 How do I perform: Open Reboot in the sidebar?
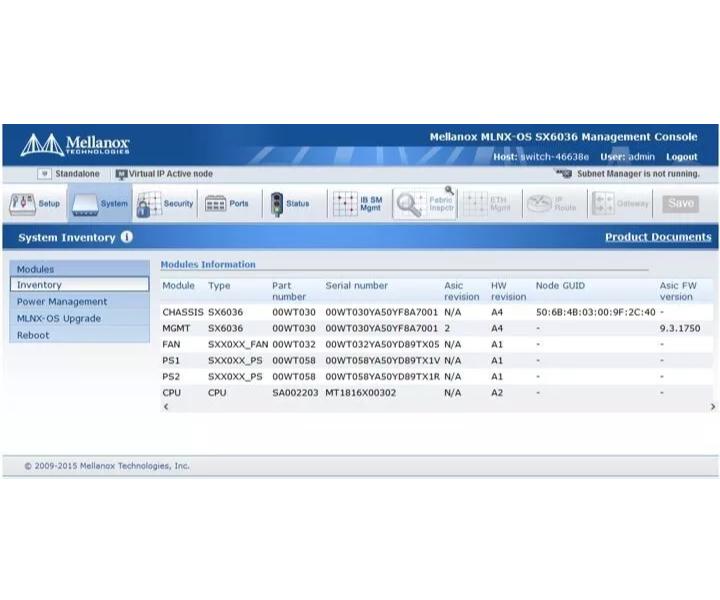(x=79, y=335)
